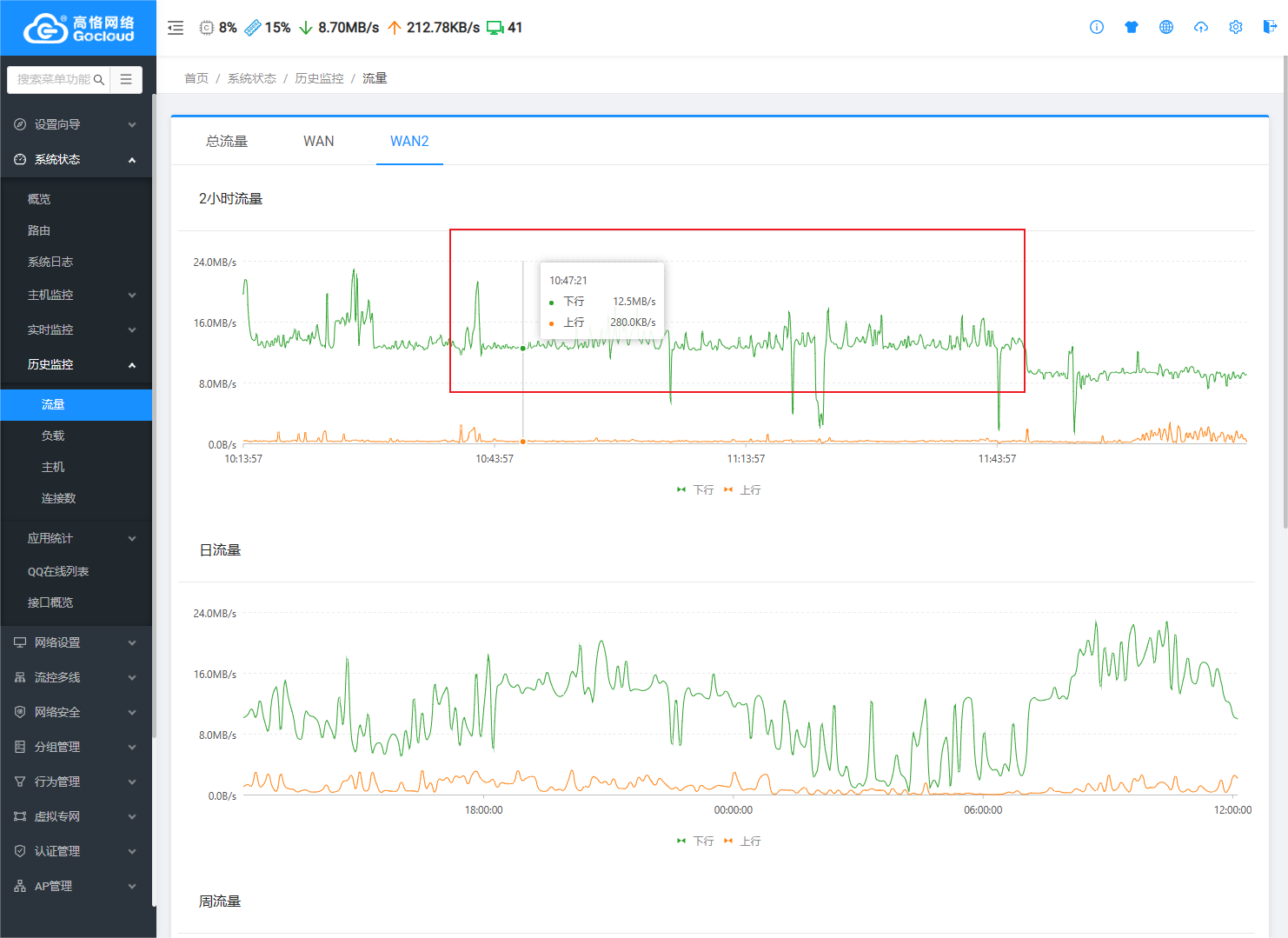Viewport: 1288px width, 938px height.
Task: Collapse the sidebar with the fold menu icon
Action: [176, 28]
